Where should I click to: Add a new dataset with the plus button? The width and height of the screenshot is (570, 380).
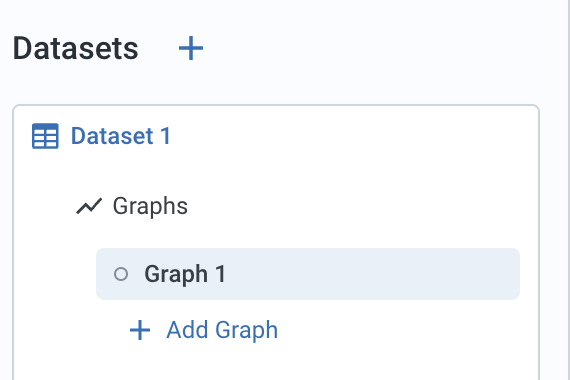(x=191, y=48)
